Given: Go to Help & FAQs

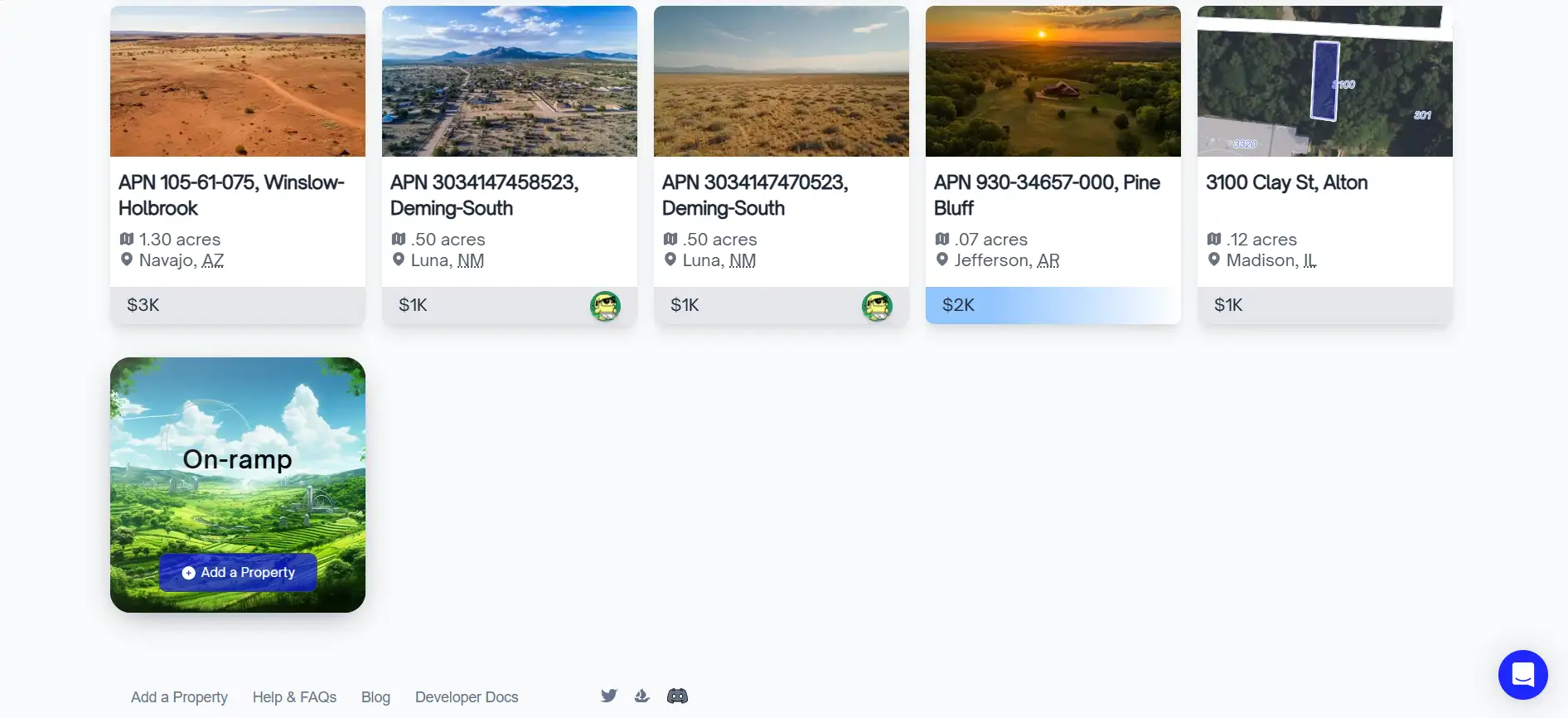Looking at the screenshot, I should point(294,697).
